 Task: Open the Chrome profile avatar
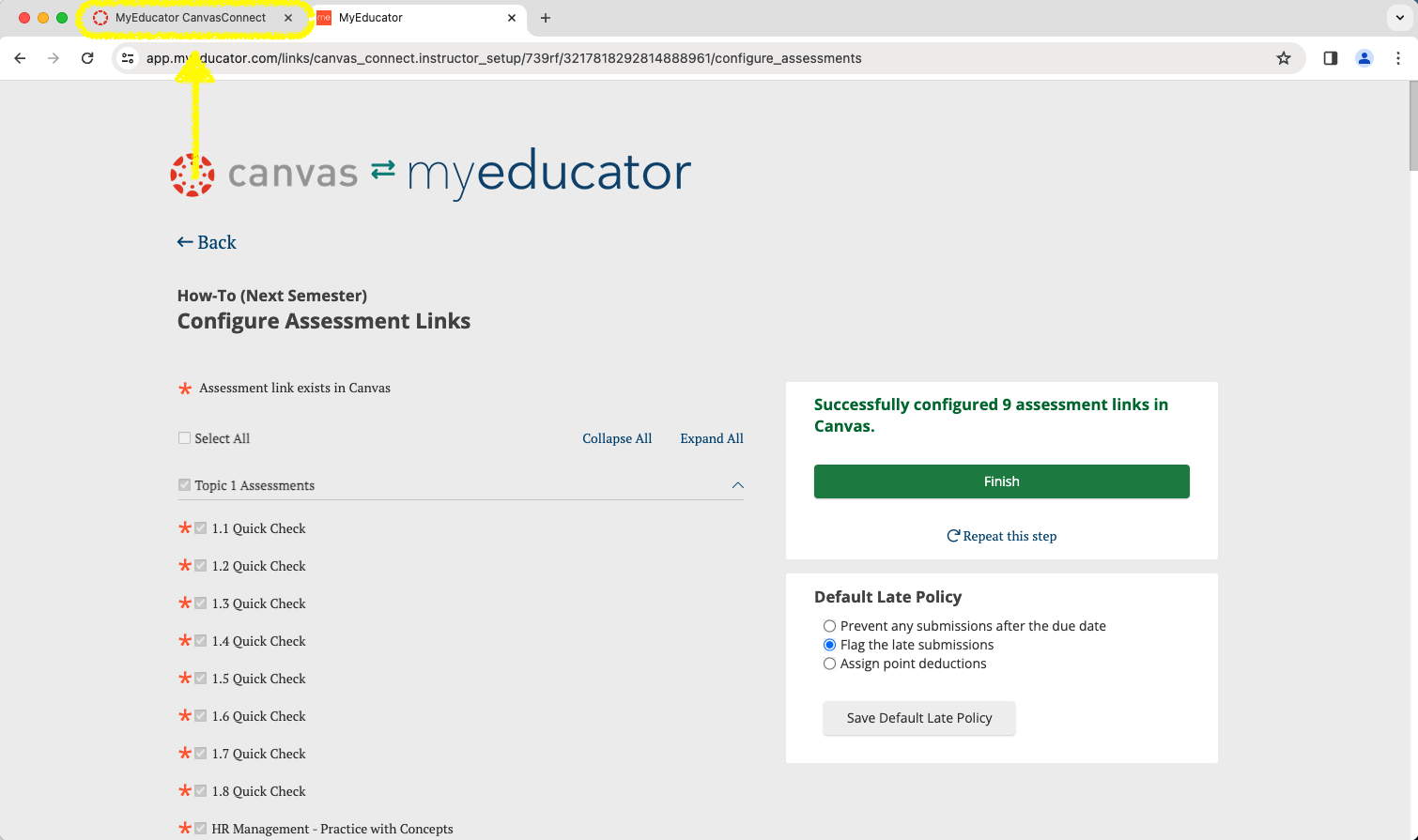point(1364,58)
